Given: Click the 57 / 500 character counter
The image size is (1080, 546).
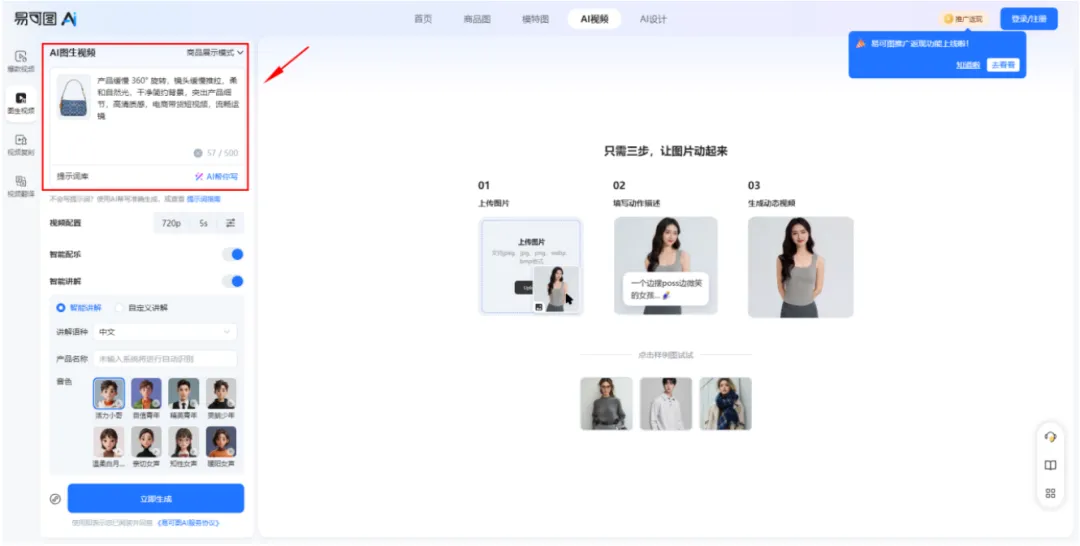Looking at the screenshot, I should coord(222,153).
